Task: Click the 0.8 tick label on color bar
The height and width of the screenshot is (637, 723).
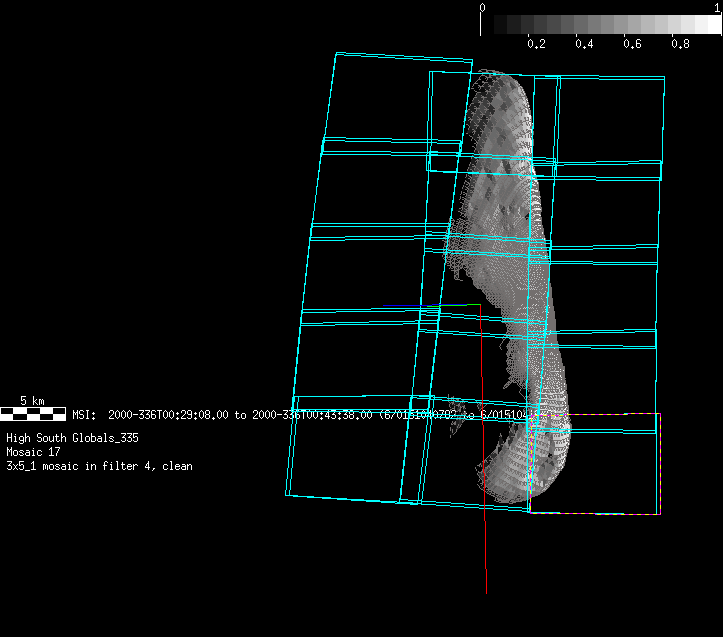Action: (680, 45)
